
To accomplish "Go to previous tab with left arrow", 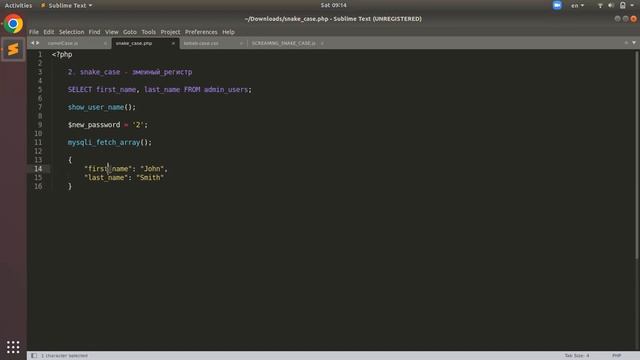I will click(33, 43).
